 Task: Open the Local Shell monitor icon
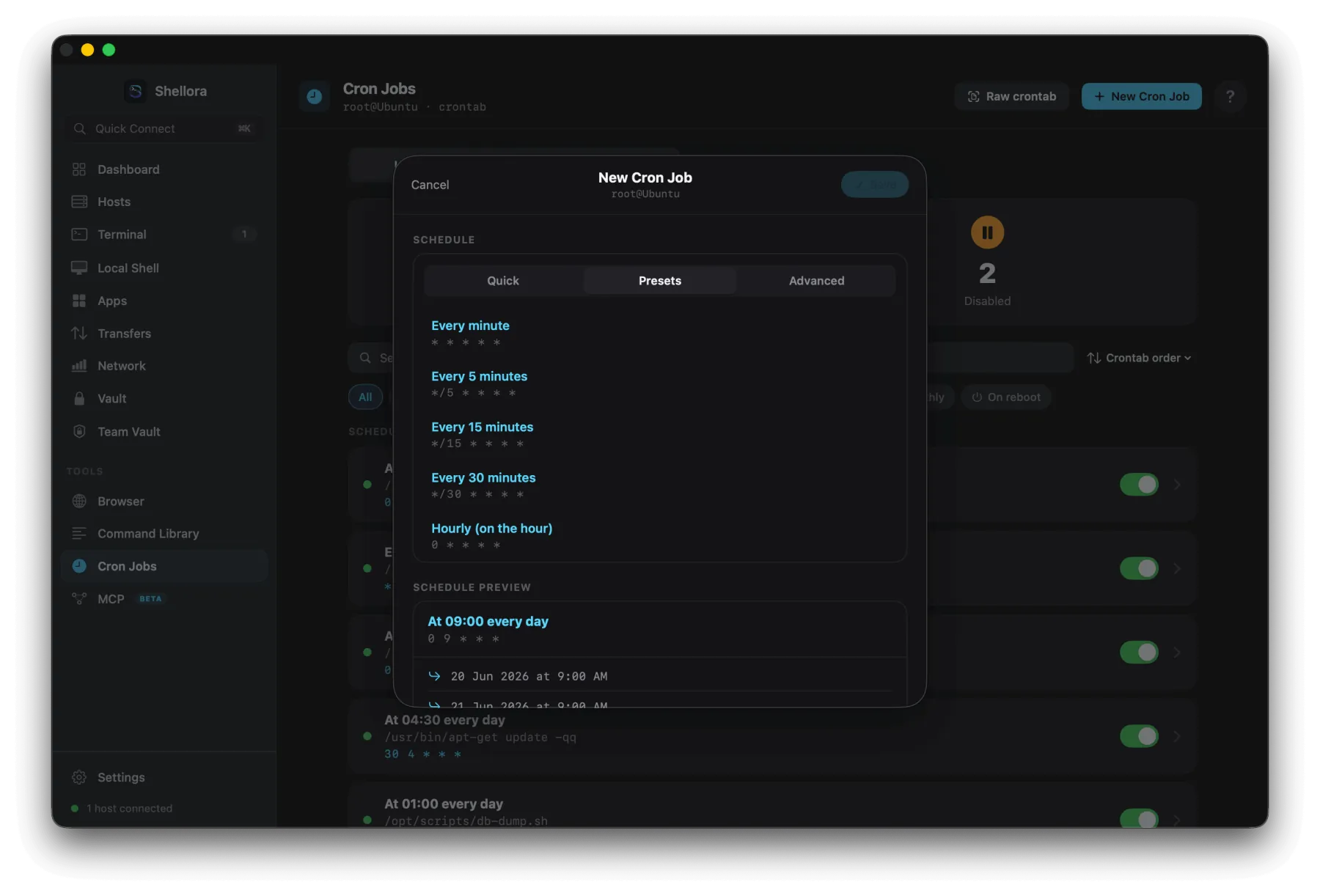tap(79, 268)
